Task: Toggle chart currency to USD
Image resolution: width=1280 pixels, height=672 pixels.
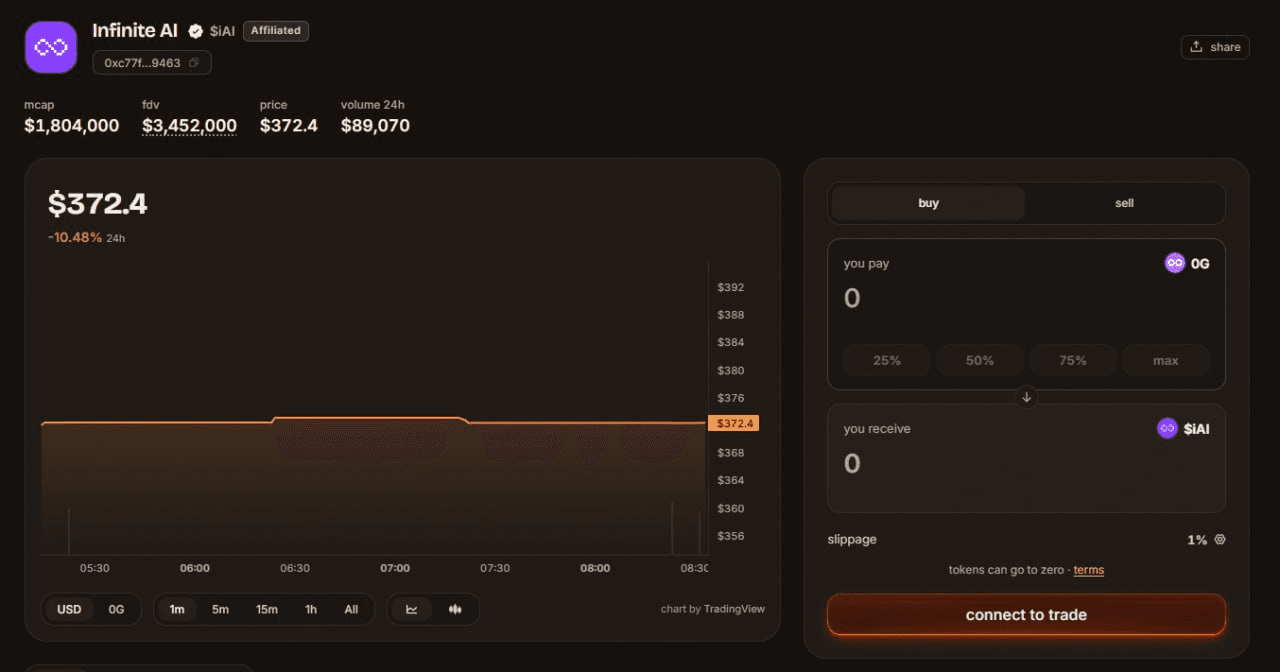Action: [69, 609]
